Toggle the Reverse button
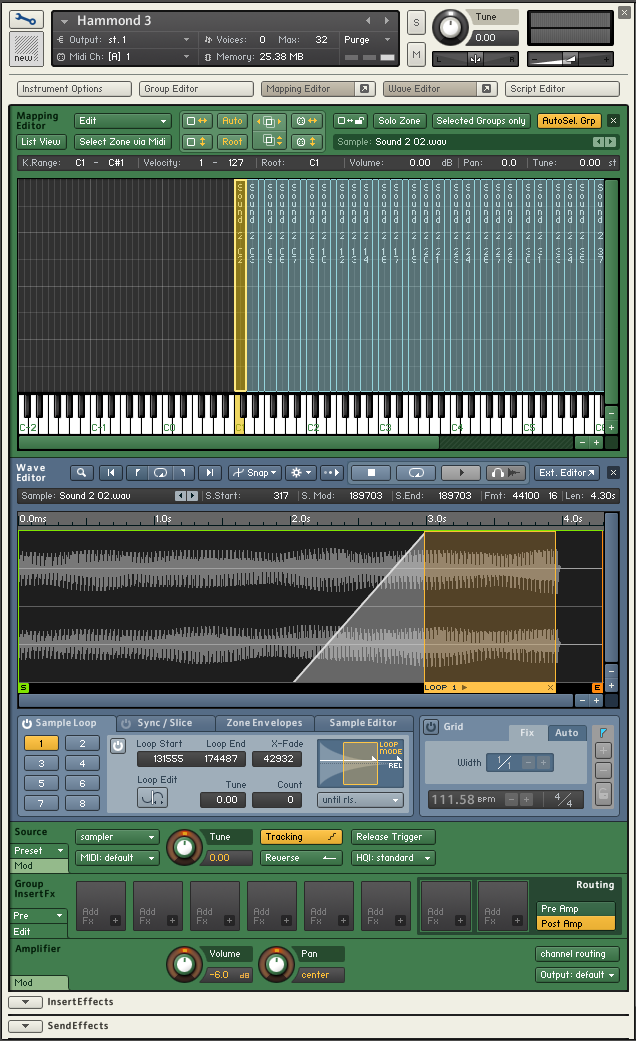This screenshot has width=636, height=1041. pyautogui.click(x=301, y=858)
